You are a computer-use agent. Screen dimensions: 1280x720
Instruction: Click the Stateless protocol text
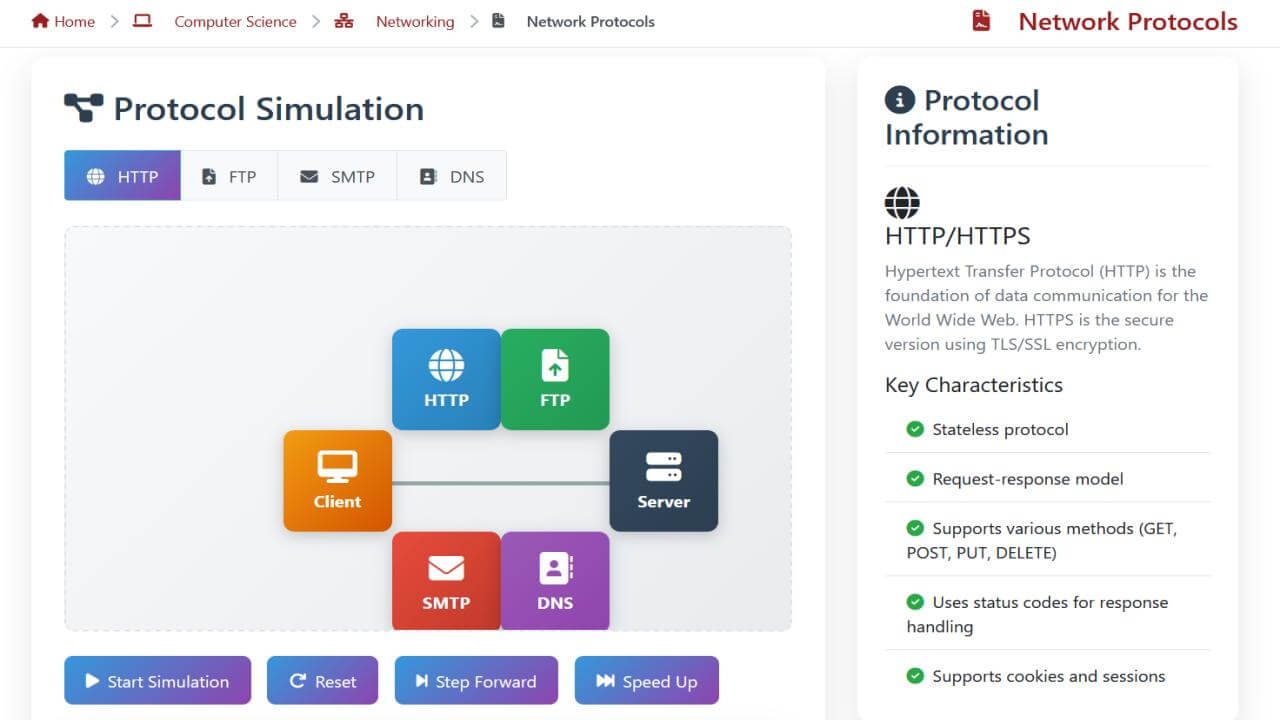(1000, 429)
